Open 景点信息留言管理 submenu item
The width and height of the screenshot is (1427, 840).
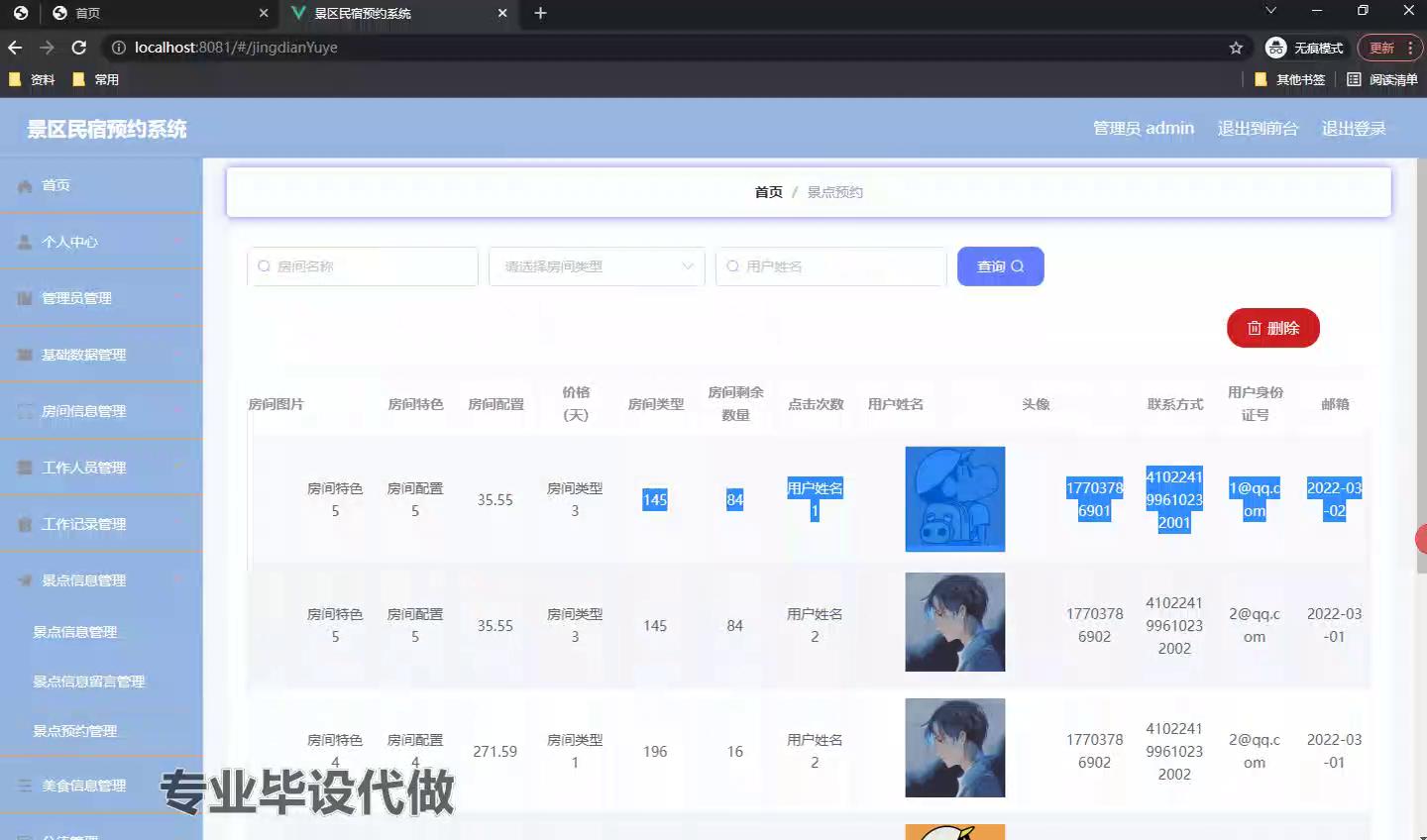click(x=89, y=682)
